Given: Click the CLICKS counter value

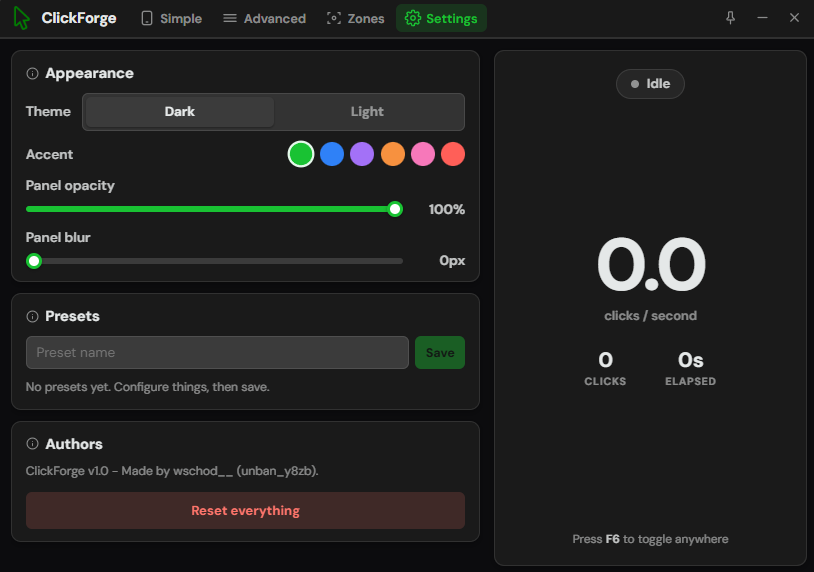Looking at the screenshot, I should point(605,360).
